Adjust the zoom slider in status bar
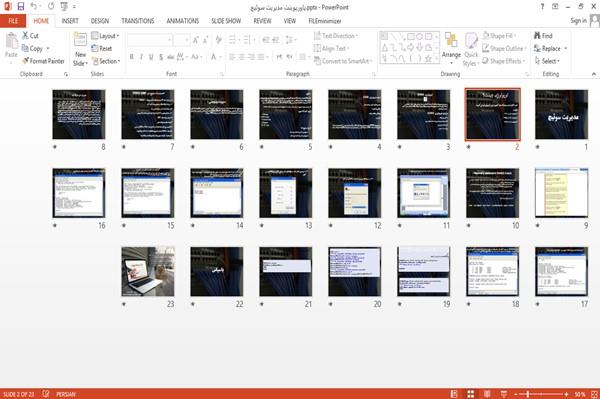 point(528,394)
